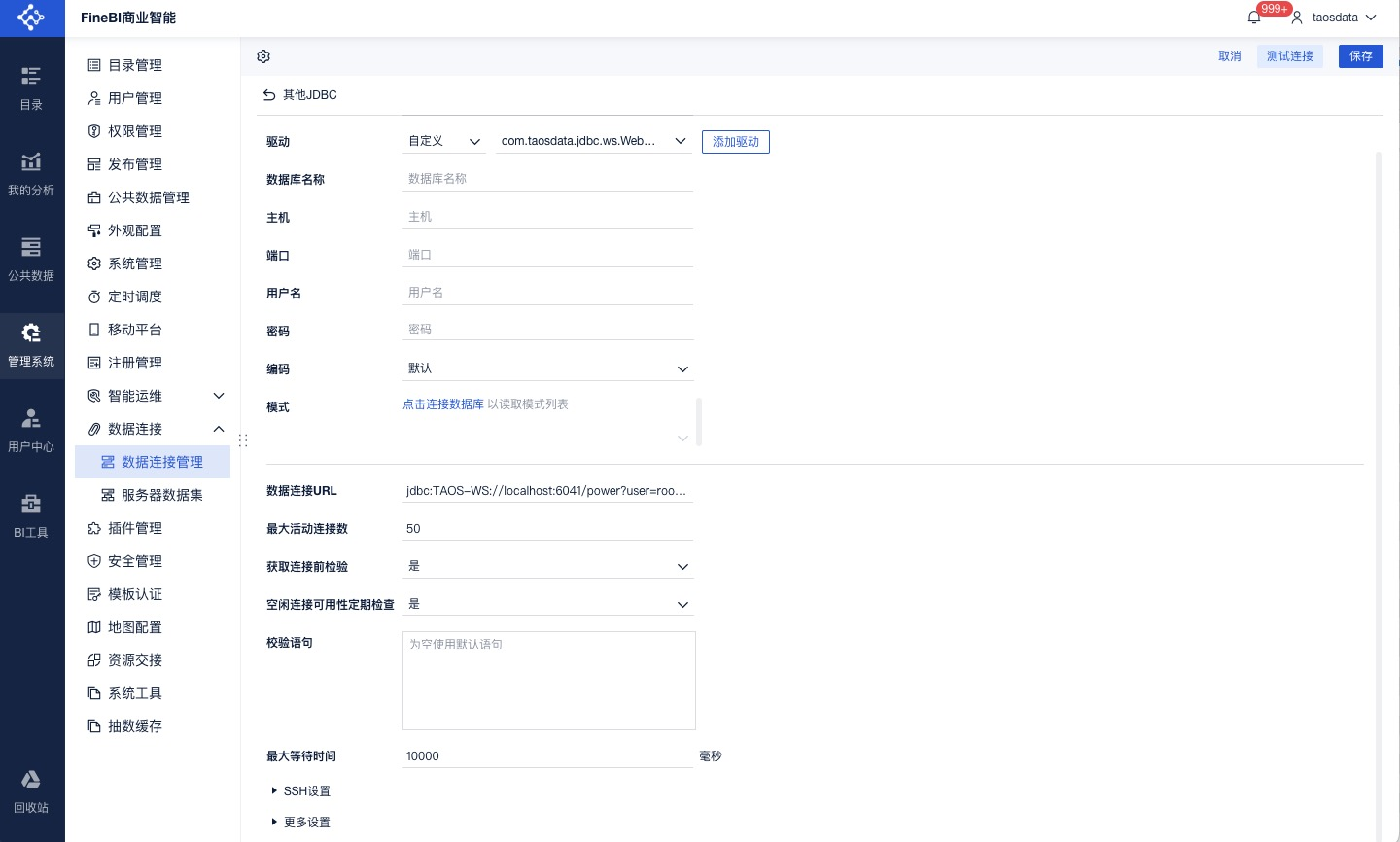Open 用户管理 in the management menu
This screenshot has height=842, width=1400.
pos(135,98)
